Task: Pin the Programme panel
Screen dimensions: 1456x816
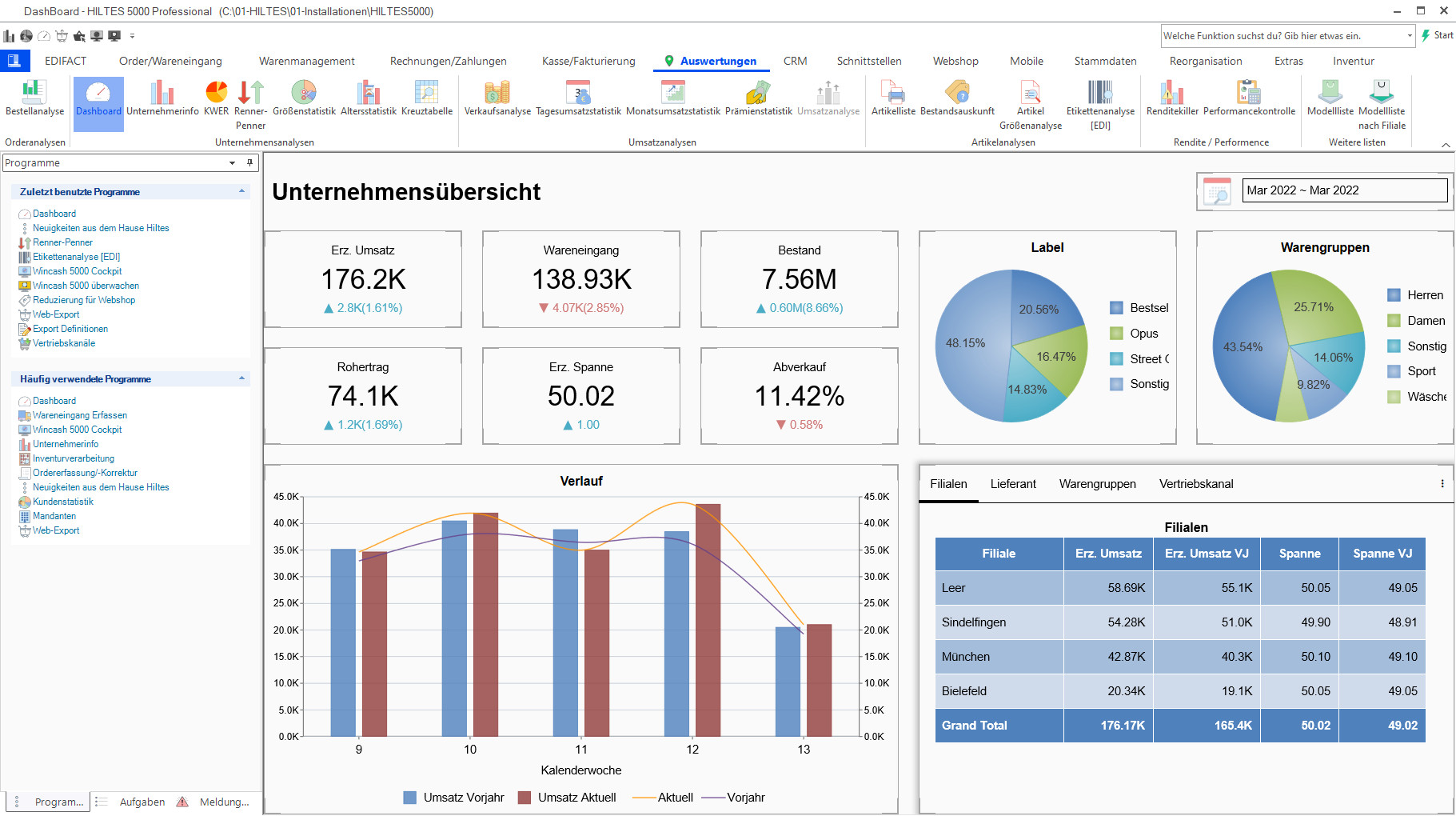Action: (249, 162)
